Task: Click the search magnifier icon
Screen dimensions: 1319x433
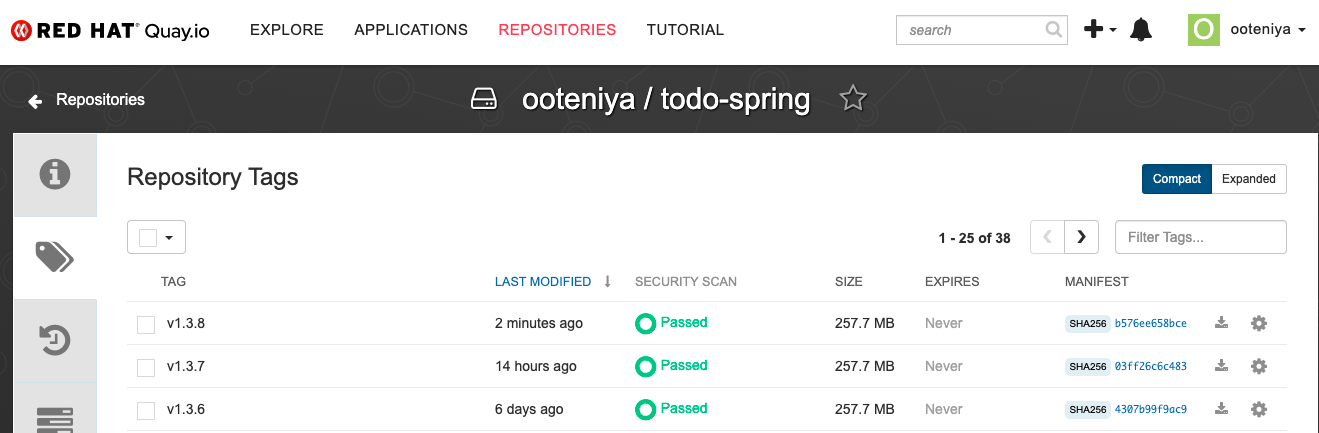Action: click(x=1054, y=30)
